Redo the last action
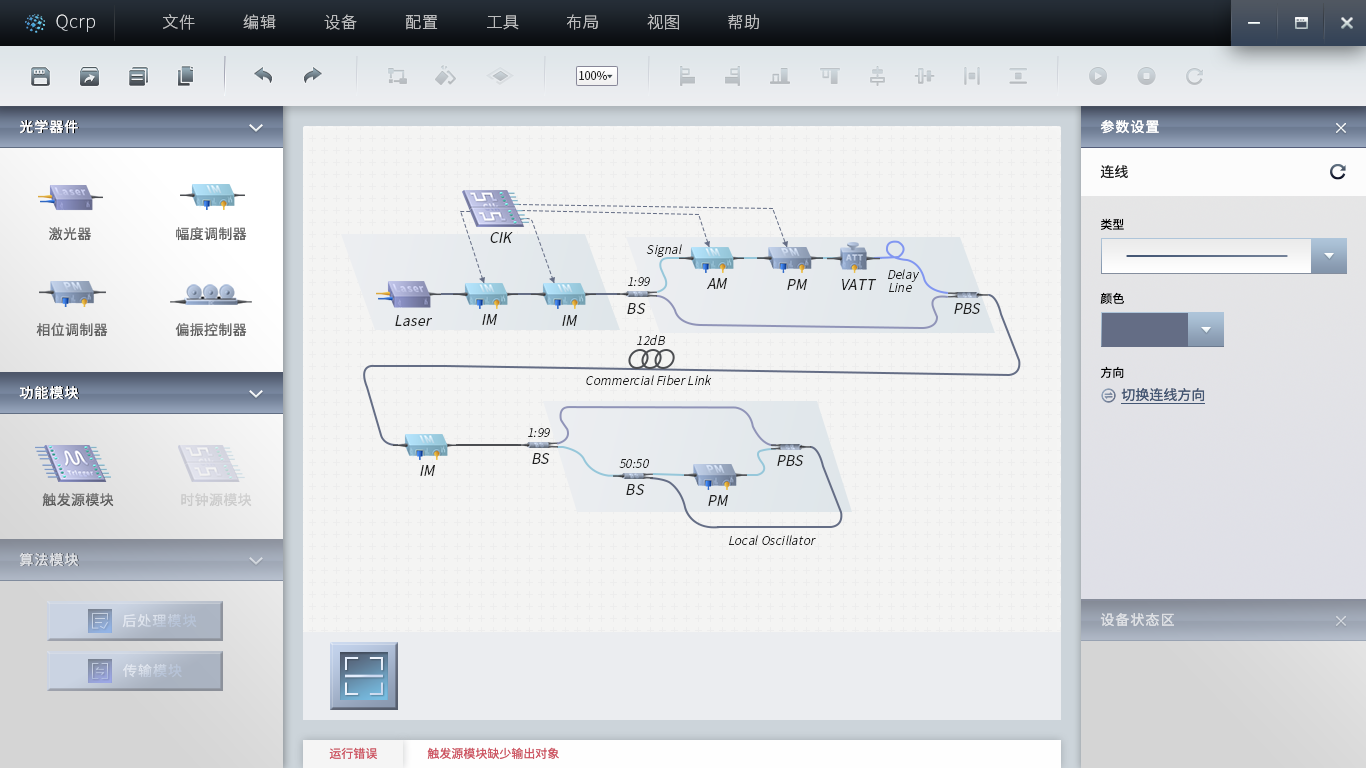Screen dimensions: 1366x768 [x=312, y=76]
